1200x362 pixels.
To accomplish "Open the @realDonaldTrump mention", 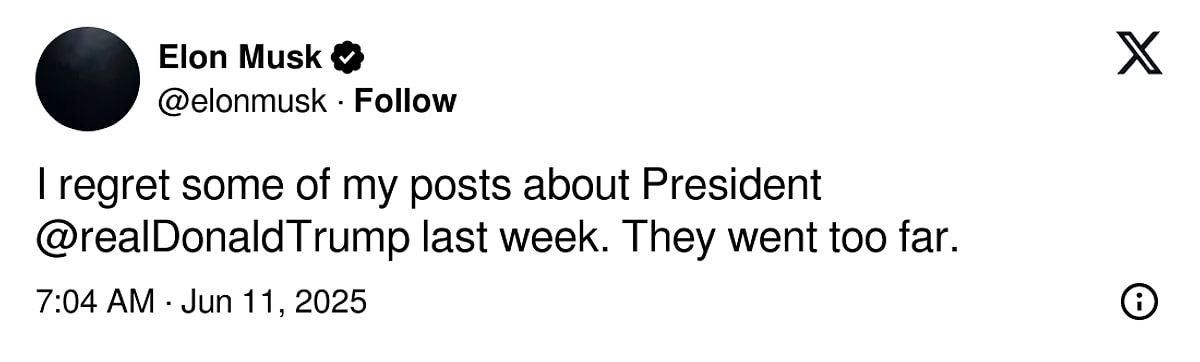I will [x=223, y=239].
